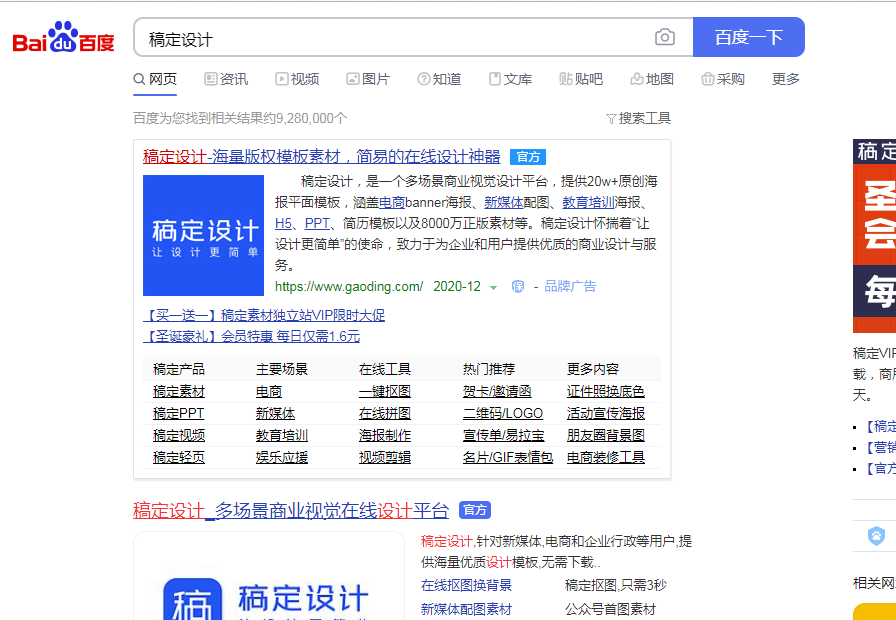Click second result 稿定设计 logo image

tap(269, 576)
